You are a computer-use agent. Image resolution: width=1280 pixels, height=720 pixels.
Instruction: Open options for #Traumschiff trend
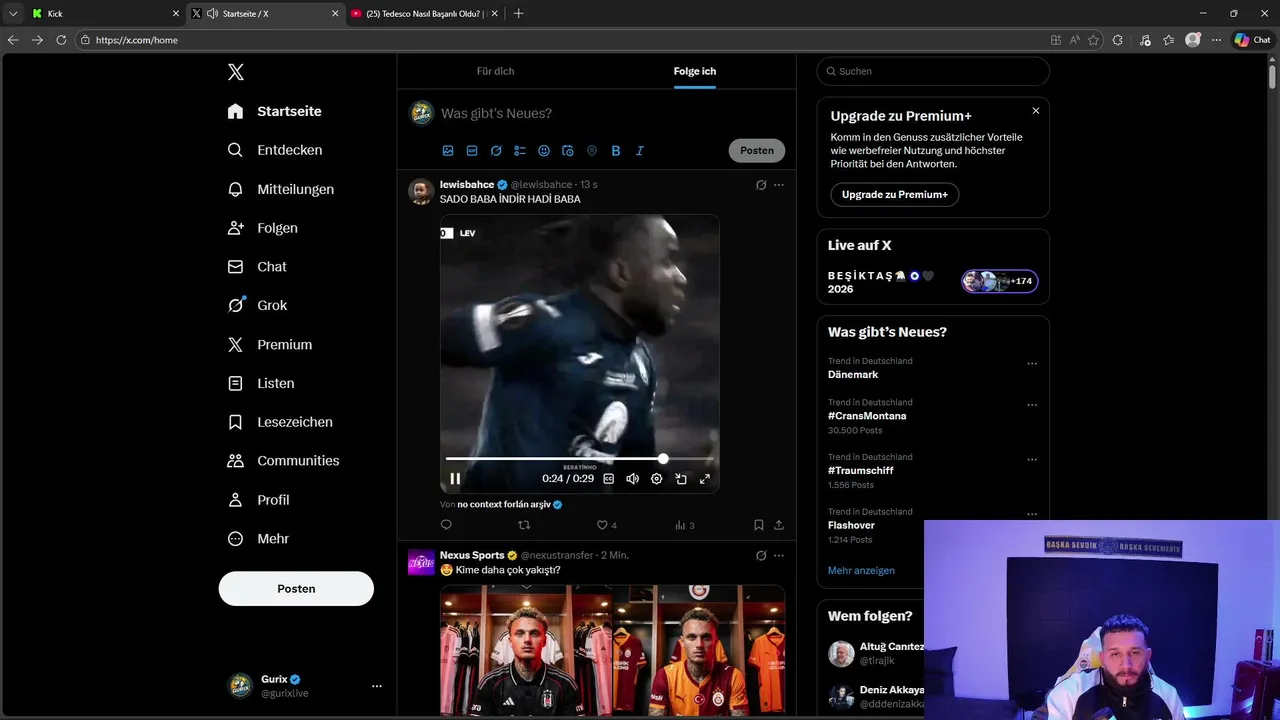click(1032, 460)
